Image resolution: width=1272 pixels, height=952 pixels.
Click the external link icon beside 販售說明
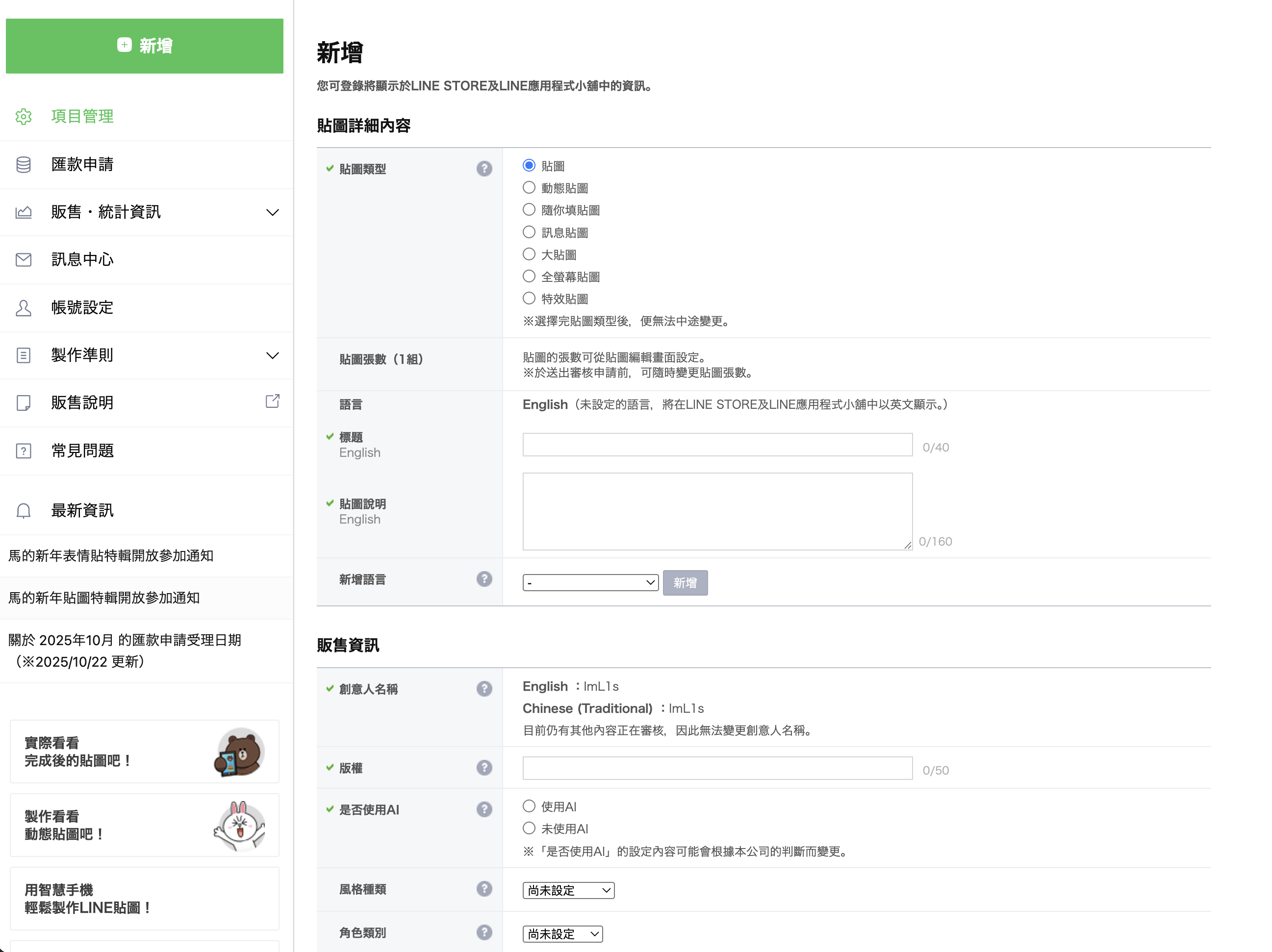pos(272,401)
